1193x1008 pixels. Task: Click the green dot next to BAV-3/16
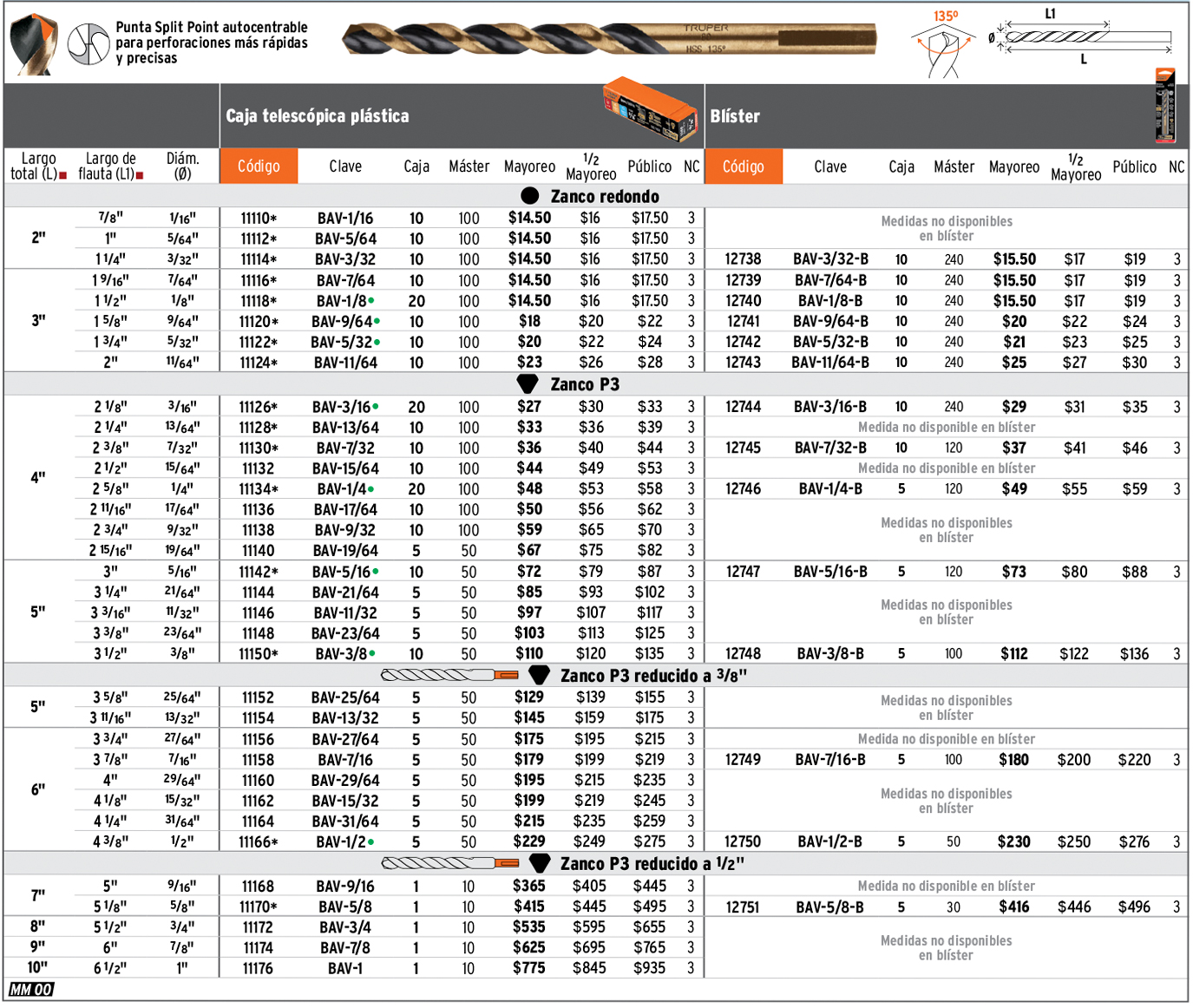click(376, 406)
